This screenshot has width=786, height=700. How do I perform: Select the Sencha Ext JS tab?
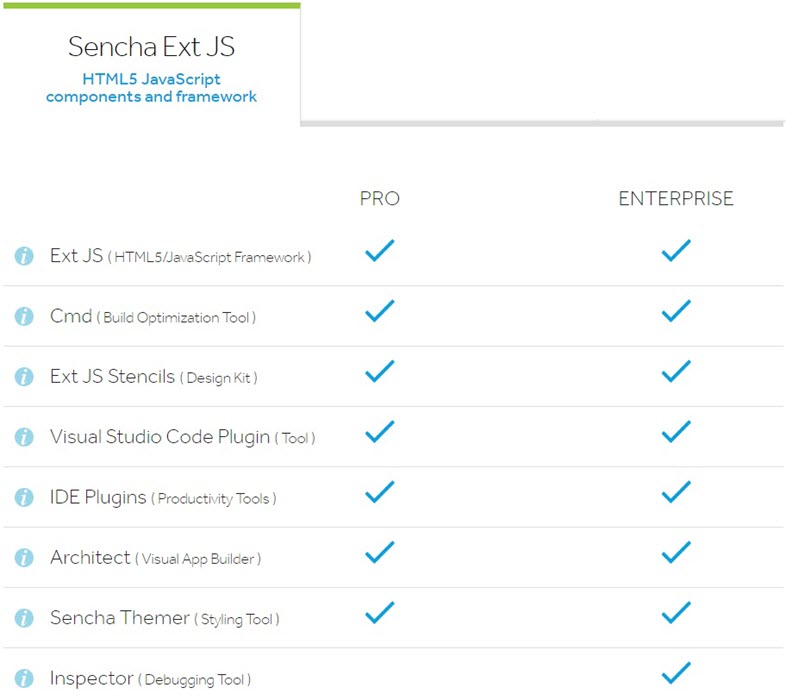[151, 64]
